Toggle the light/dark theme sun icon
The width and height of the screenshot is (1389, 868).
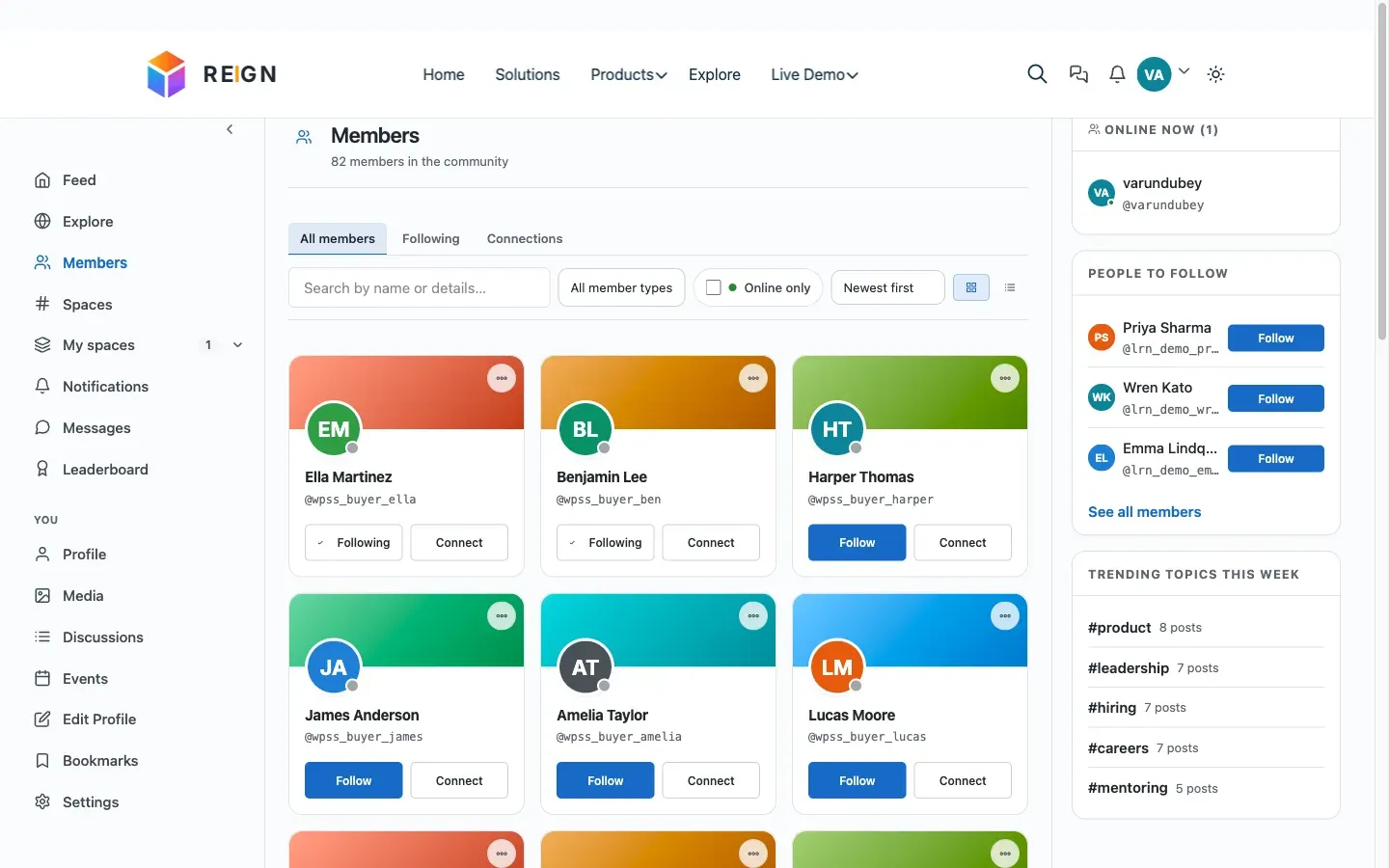(x=1215, y=74)
